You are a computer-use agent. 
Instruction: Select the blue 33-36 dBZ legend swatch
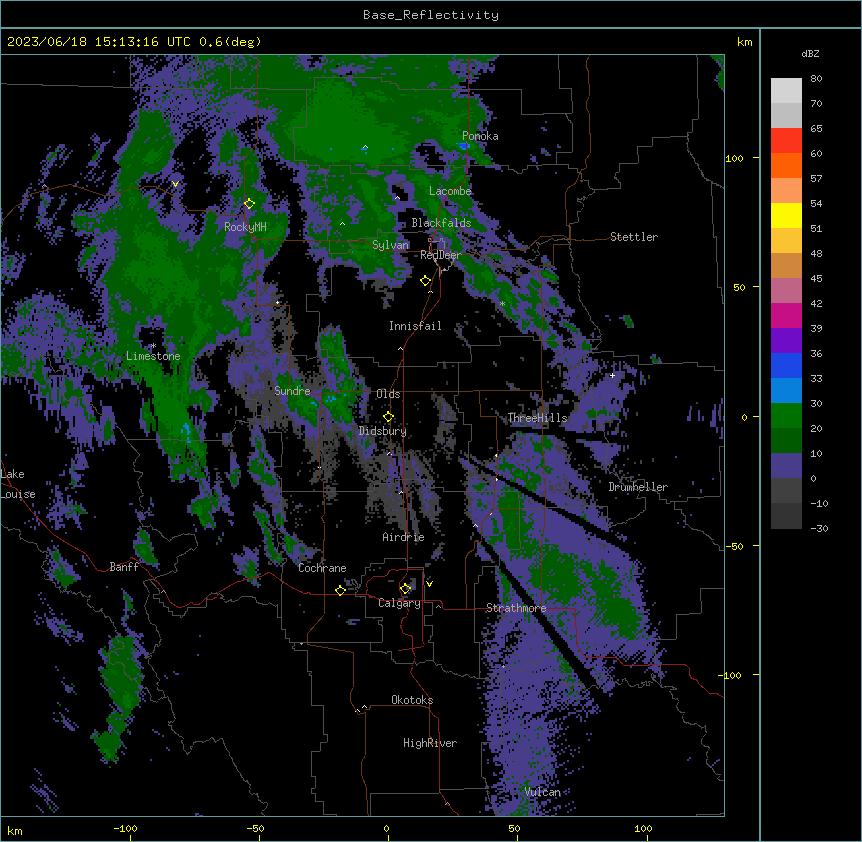[x=786, y=365]
